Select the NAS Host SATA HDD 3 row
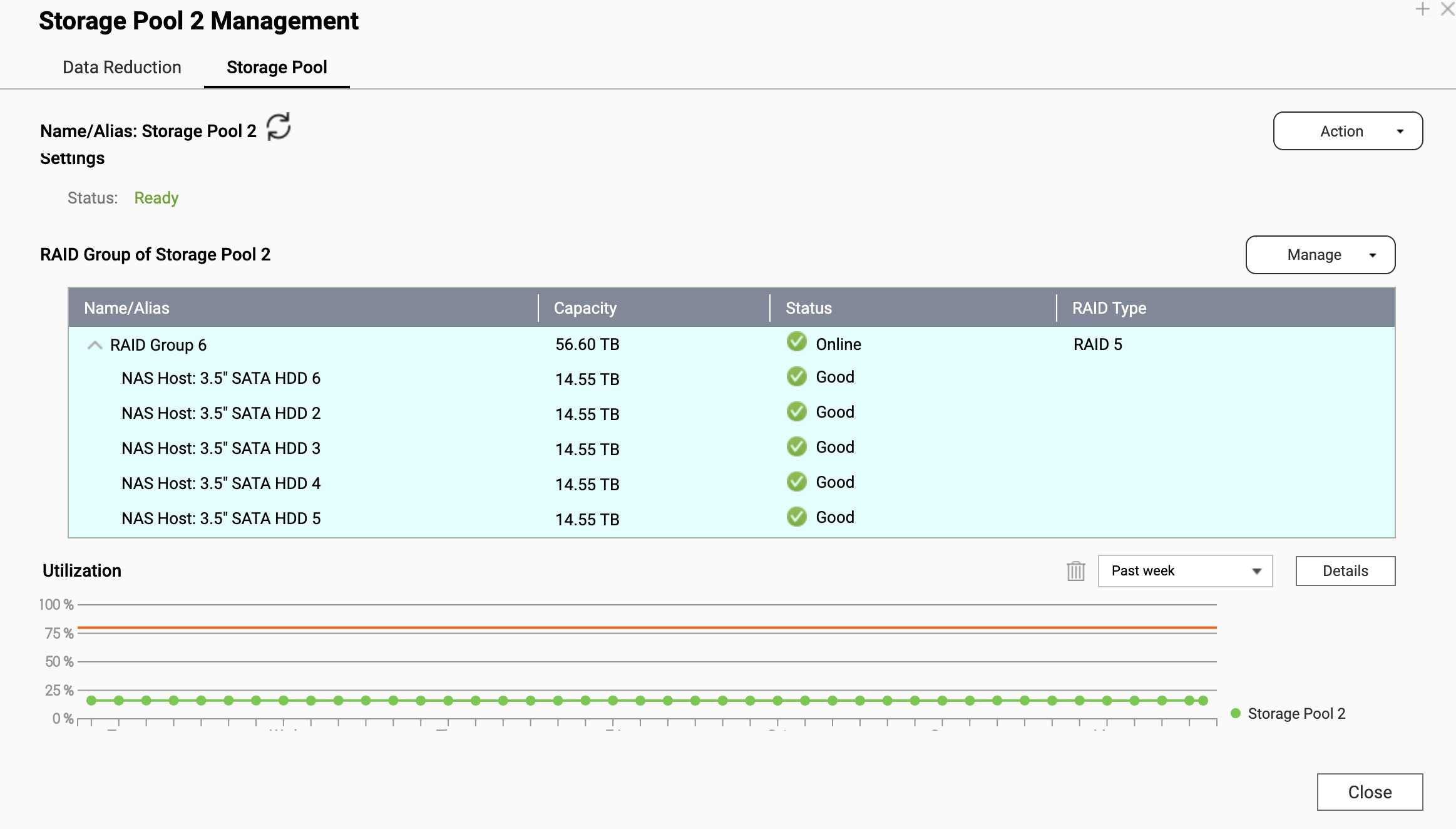Image resolution: width=1456 pixels, height=829 pixels. point(221,448)
